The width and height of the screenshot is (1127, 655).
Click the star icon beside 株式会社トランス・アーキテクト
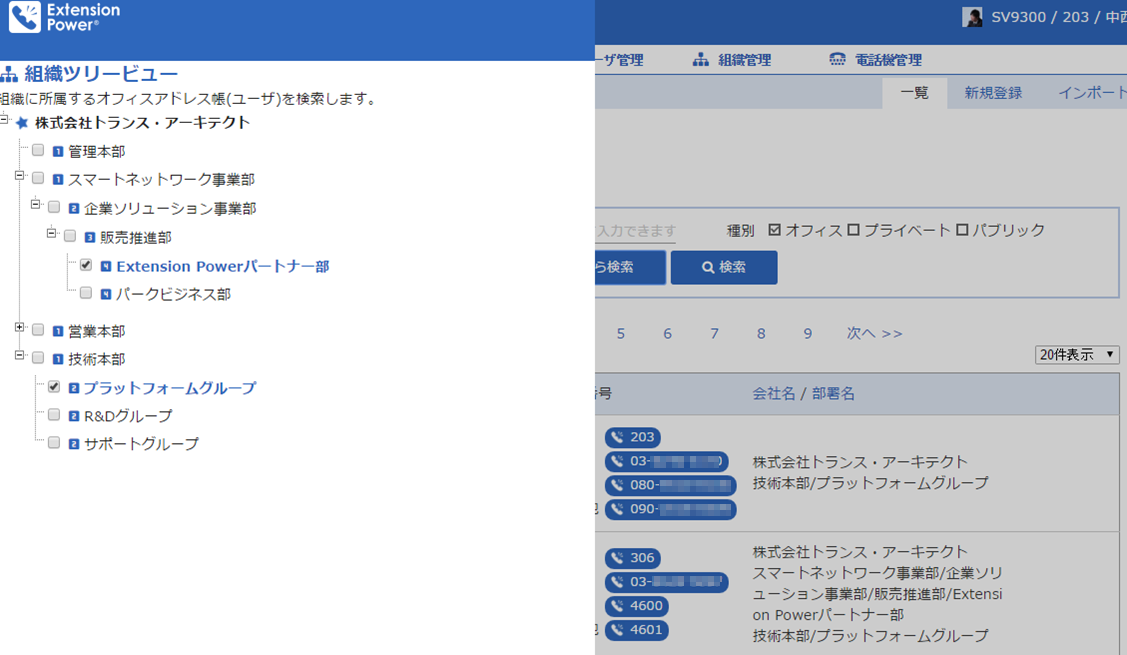(22, 123)
